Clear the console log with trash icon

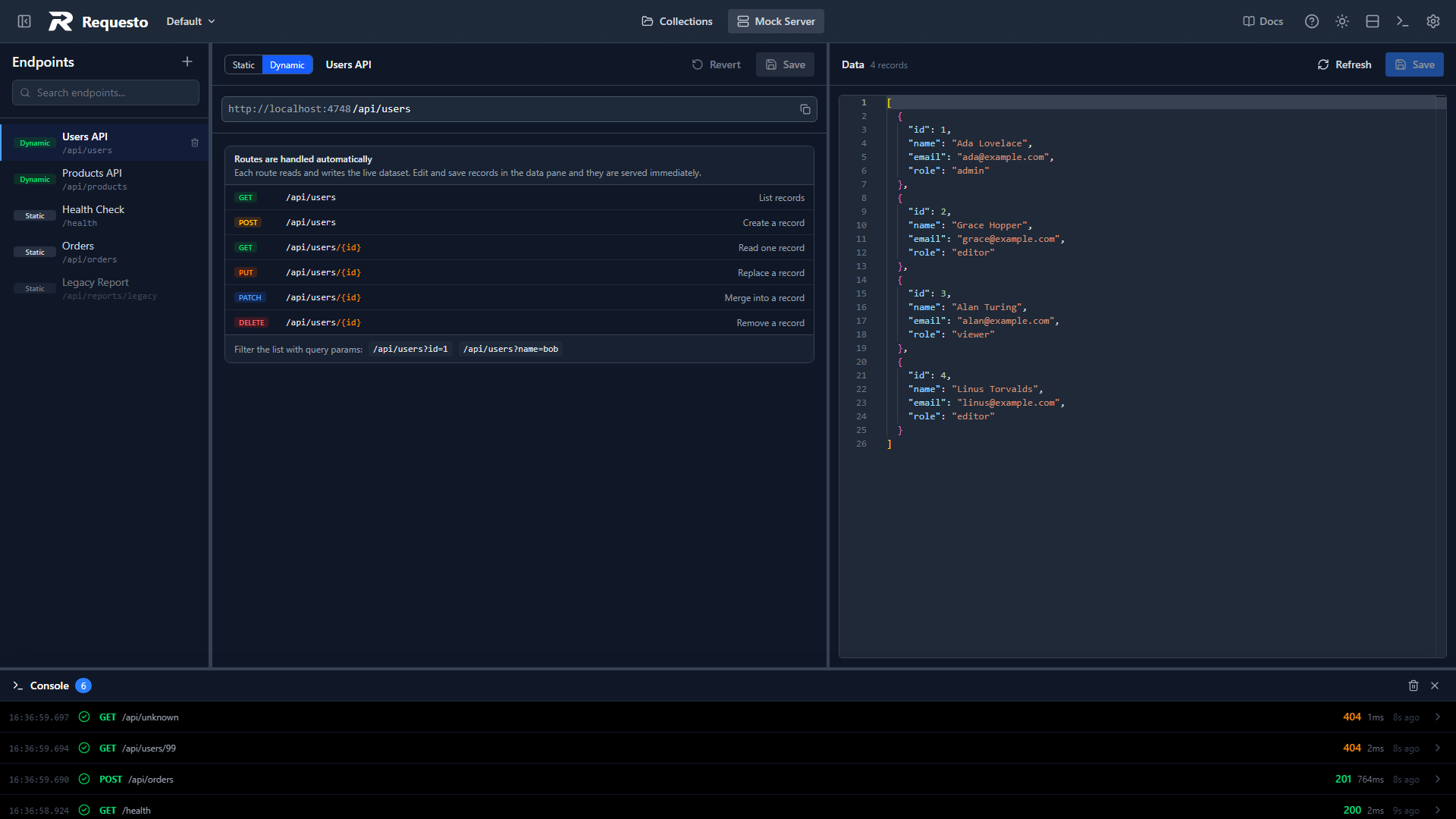click(x=1414, y=686)
